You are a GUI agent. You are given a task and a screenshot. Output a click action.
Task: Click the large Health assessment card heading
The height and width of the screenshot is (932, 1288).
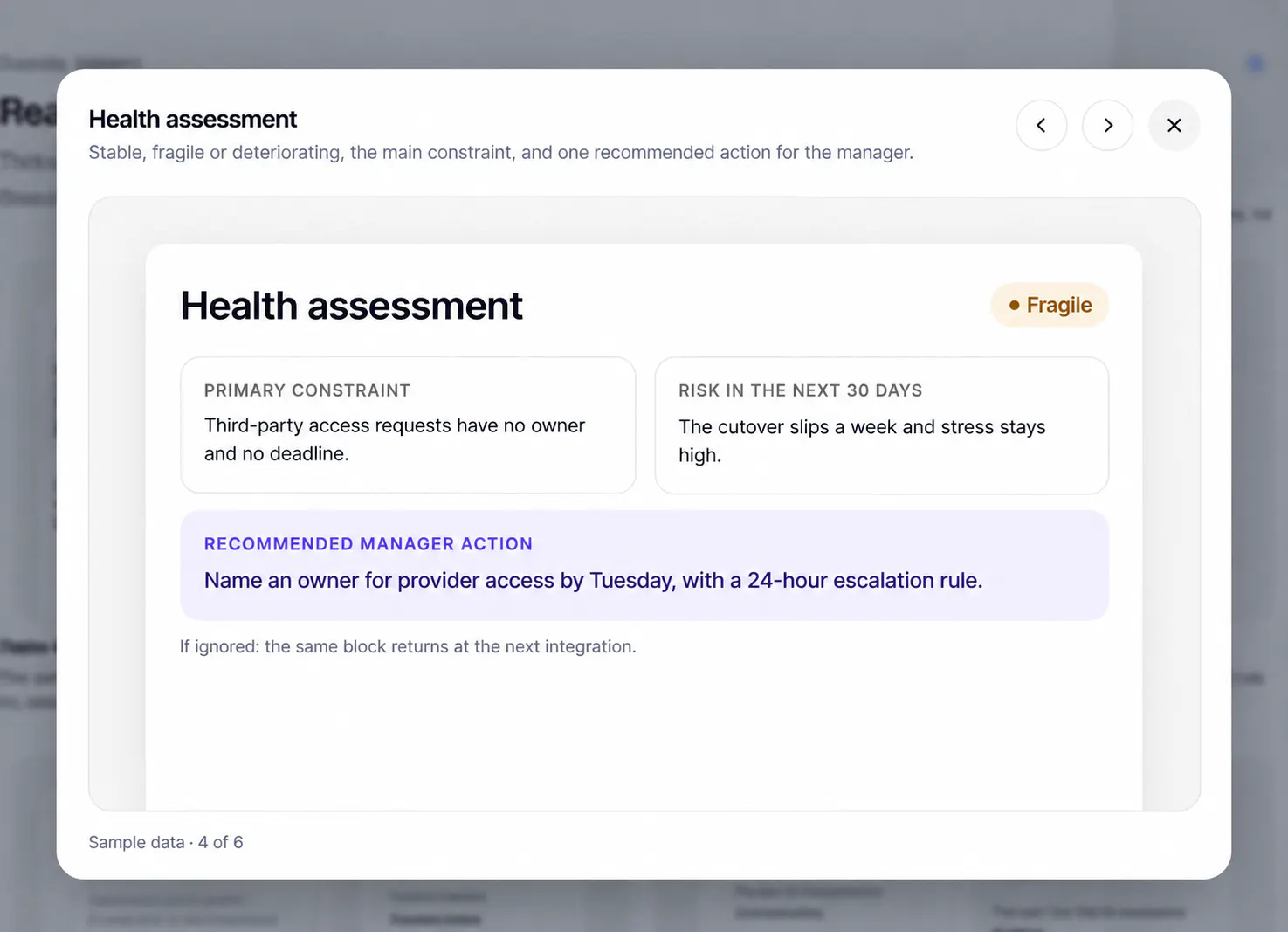(351, 306)
